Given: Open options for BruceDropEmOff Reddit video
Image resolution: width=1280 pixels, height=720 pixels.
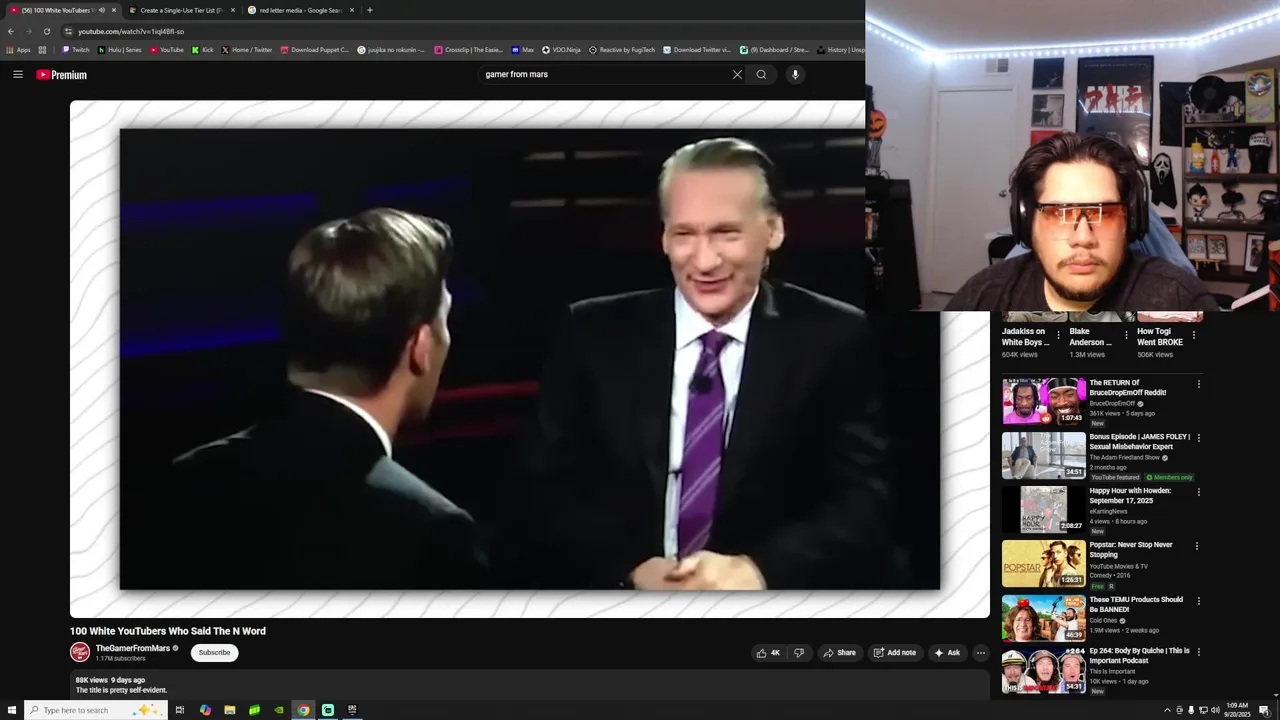Looking at the screenshot, I should tap(1199, 384).
